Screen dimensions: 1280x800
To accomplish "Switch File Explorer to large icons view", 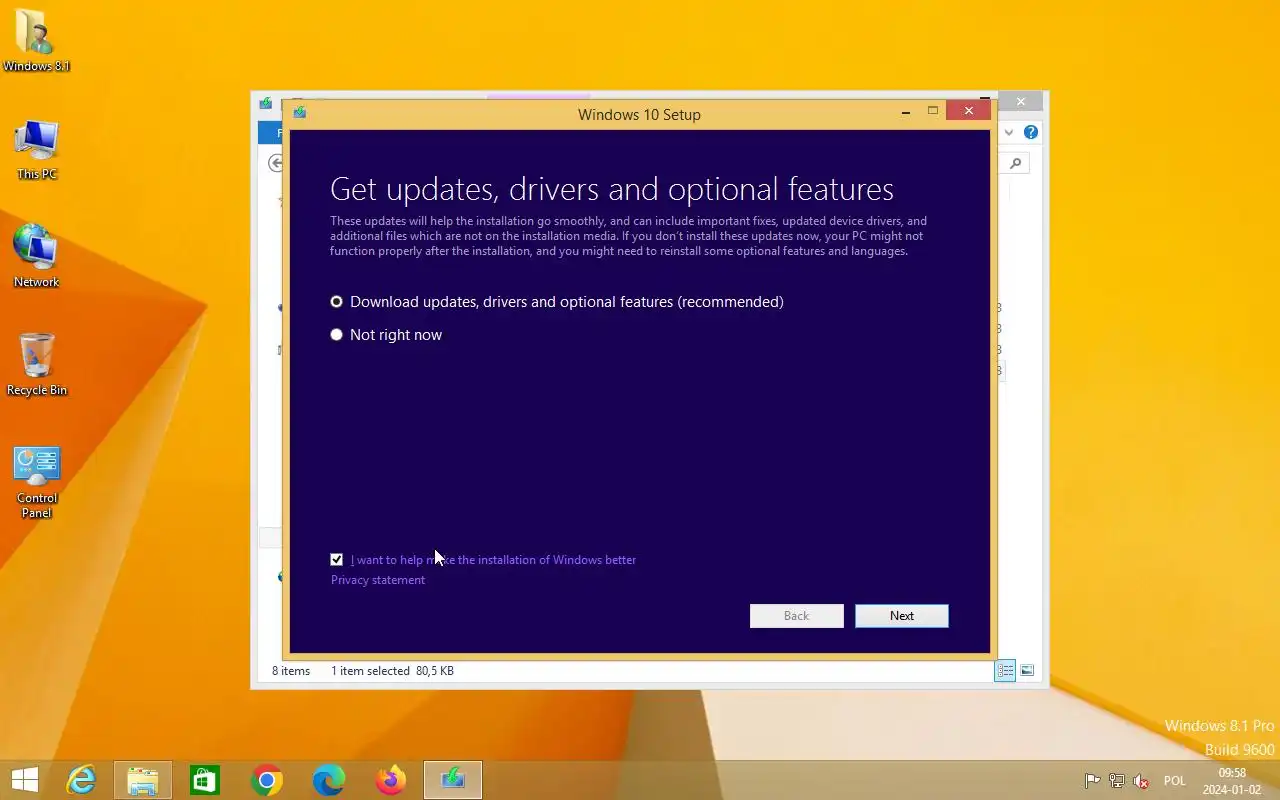I will pyautogui.click(x=1027, y=671).
